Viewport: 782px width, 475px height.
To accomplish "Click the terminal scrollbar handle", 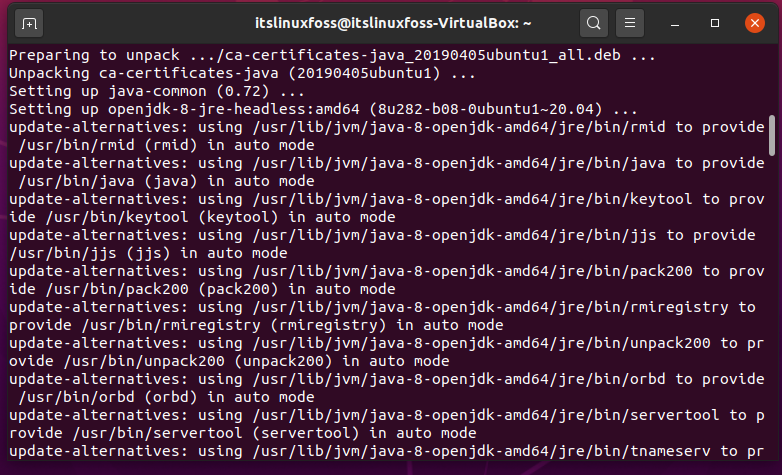I will click(772, 135).
